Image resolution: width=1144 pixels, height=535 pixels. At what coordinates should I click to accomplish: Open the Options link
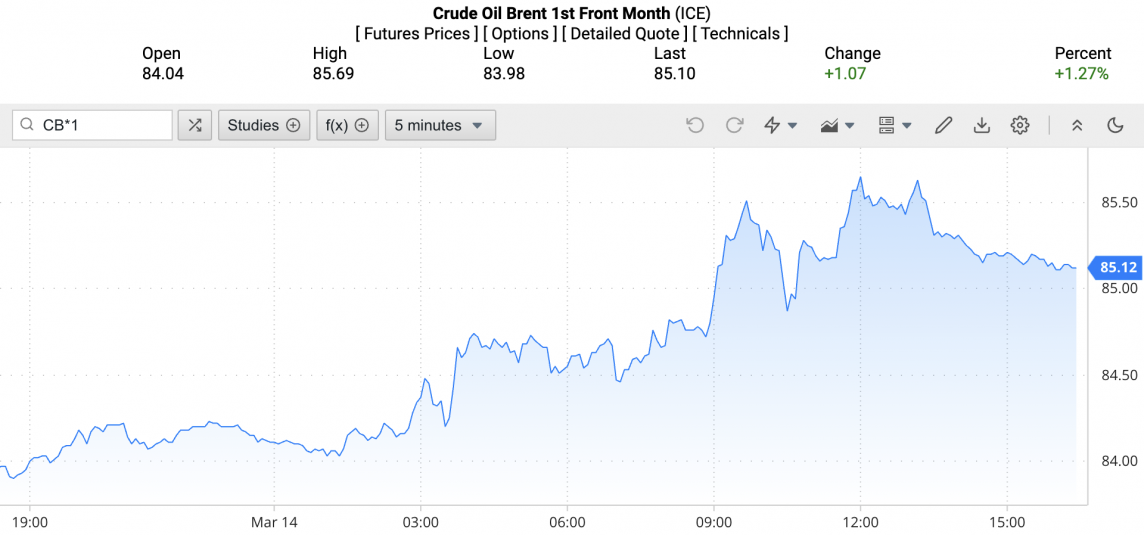click(520, 33)
